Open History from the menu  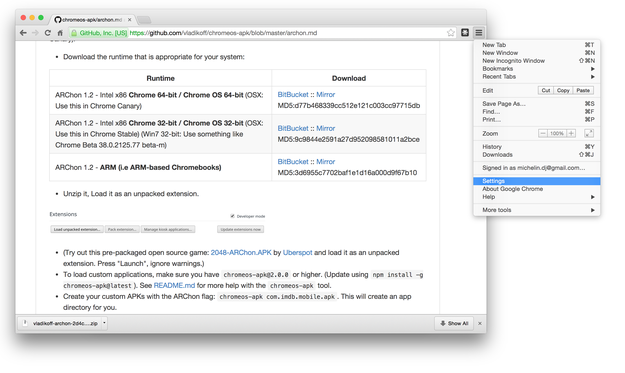coord(537,147)
